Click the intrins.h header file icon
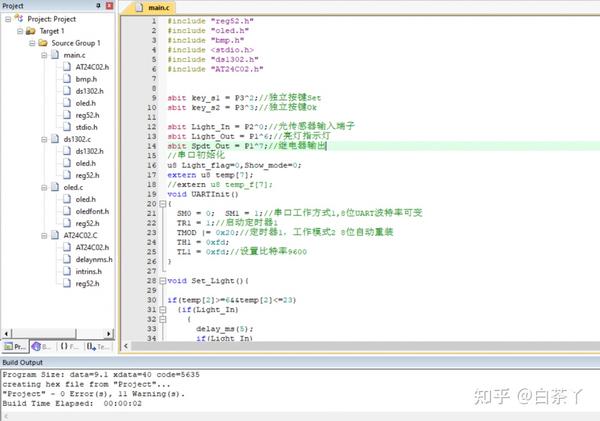The height and width of the screenshot is (421, 600). coord(67,271)
